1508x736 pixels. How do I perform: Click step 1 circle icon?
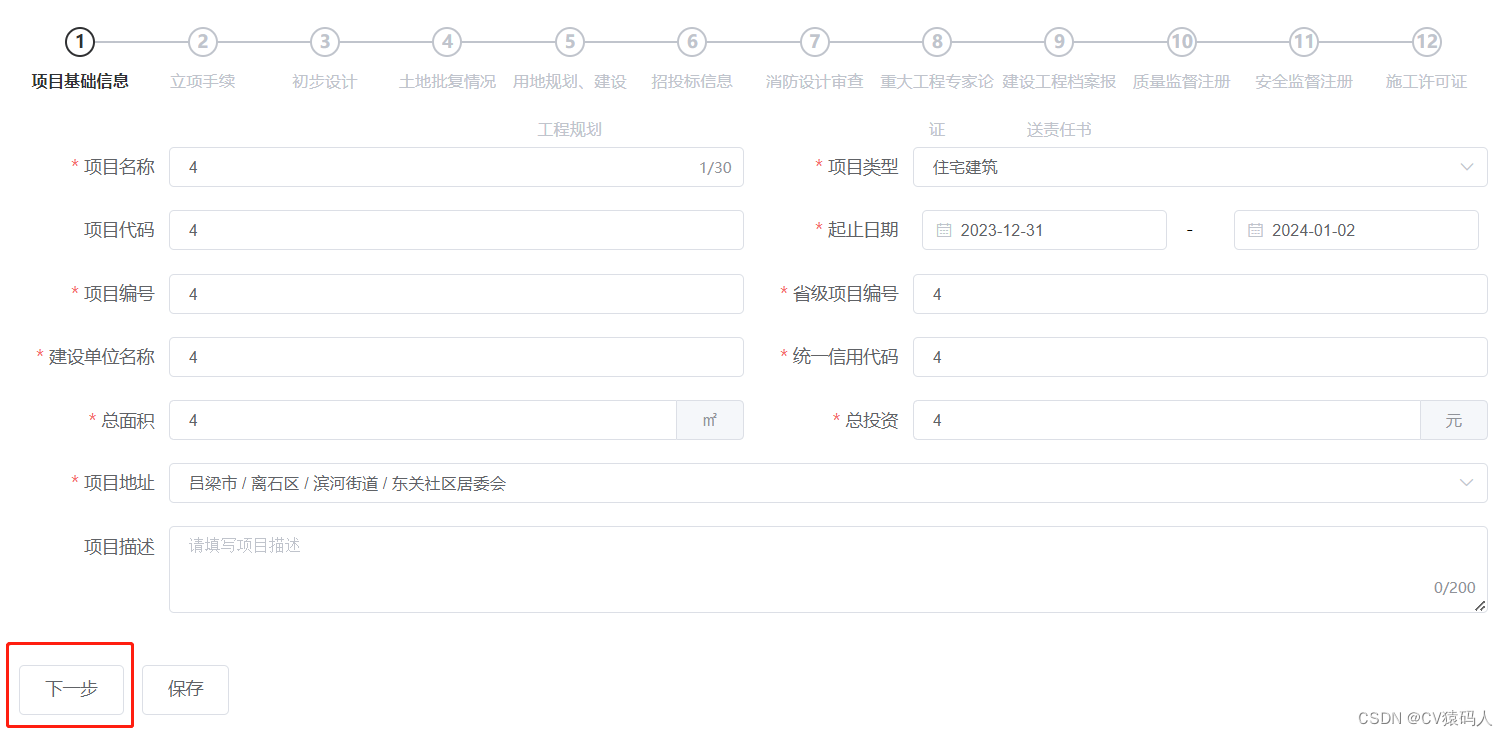point(80,42)
